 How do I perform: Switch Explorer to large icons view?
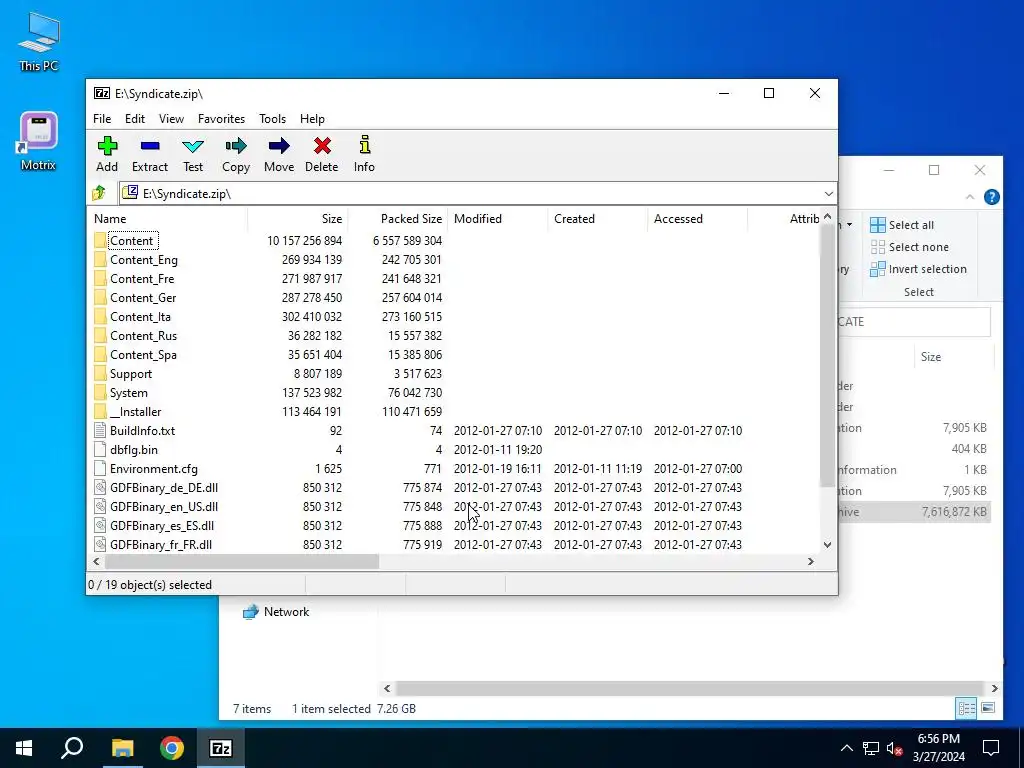[988, 708]
